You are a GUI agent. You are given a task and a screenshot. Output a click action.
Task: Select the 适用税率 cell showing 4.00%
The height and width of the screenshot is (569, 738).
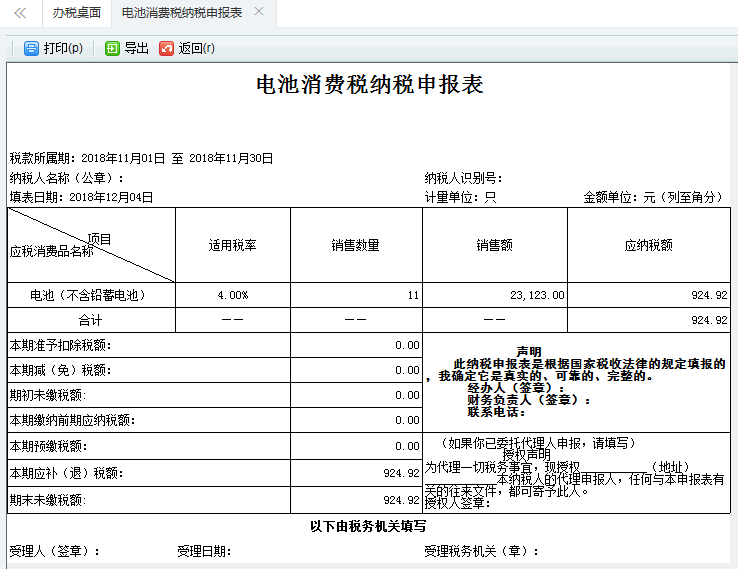[232, 296]
